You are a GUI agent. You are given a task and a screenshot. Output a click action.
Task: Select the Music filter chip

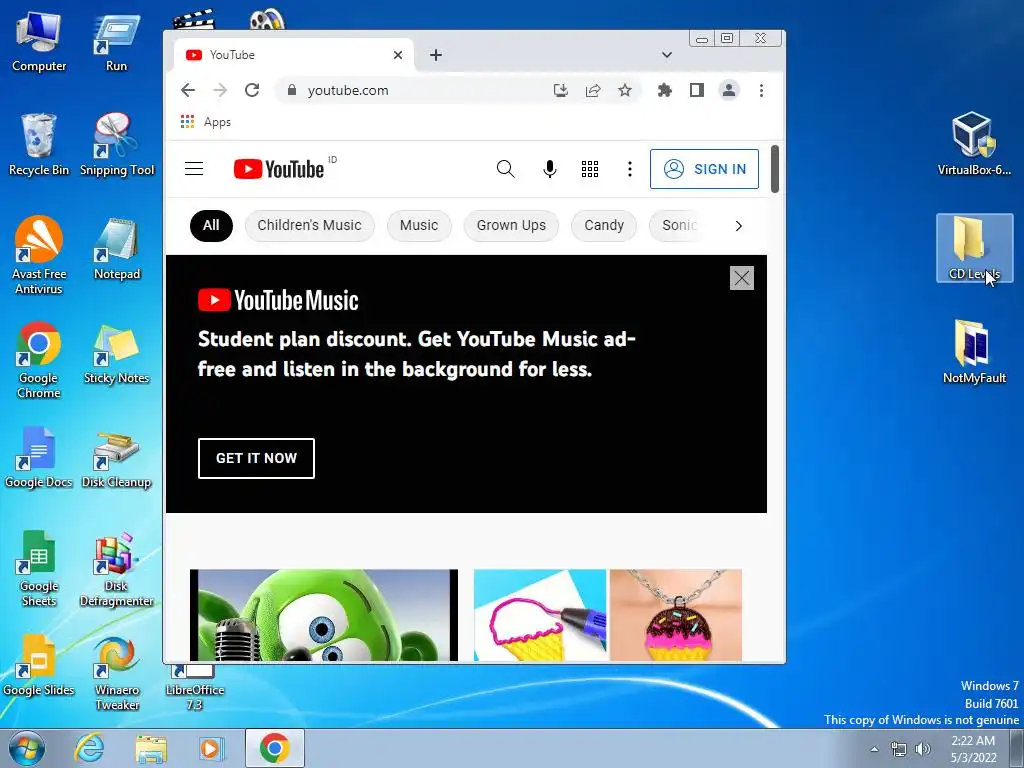pos(419,226)
